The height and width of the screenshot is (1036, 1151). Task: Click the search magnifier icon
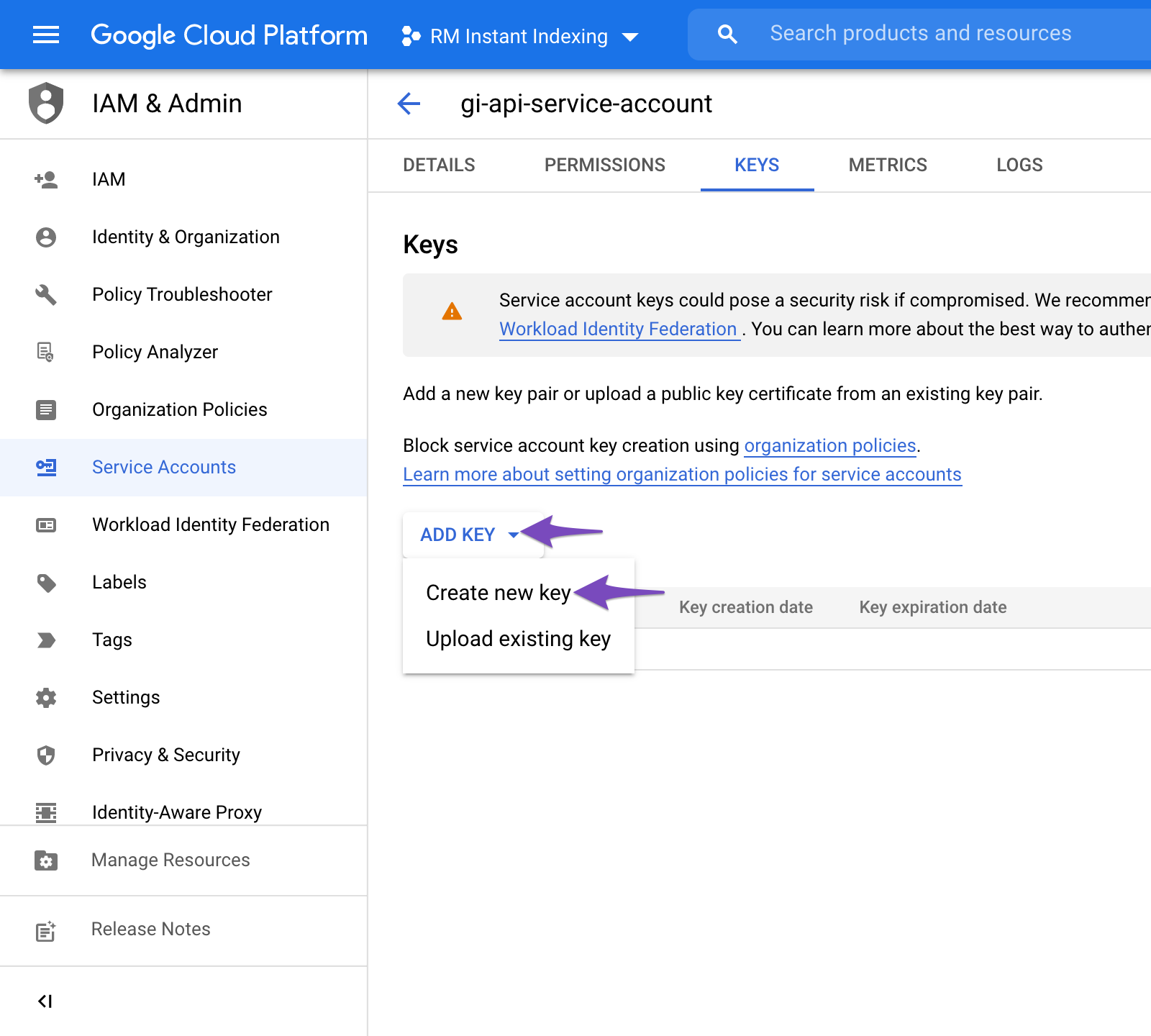(x=727, y=33)
